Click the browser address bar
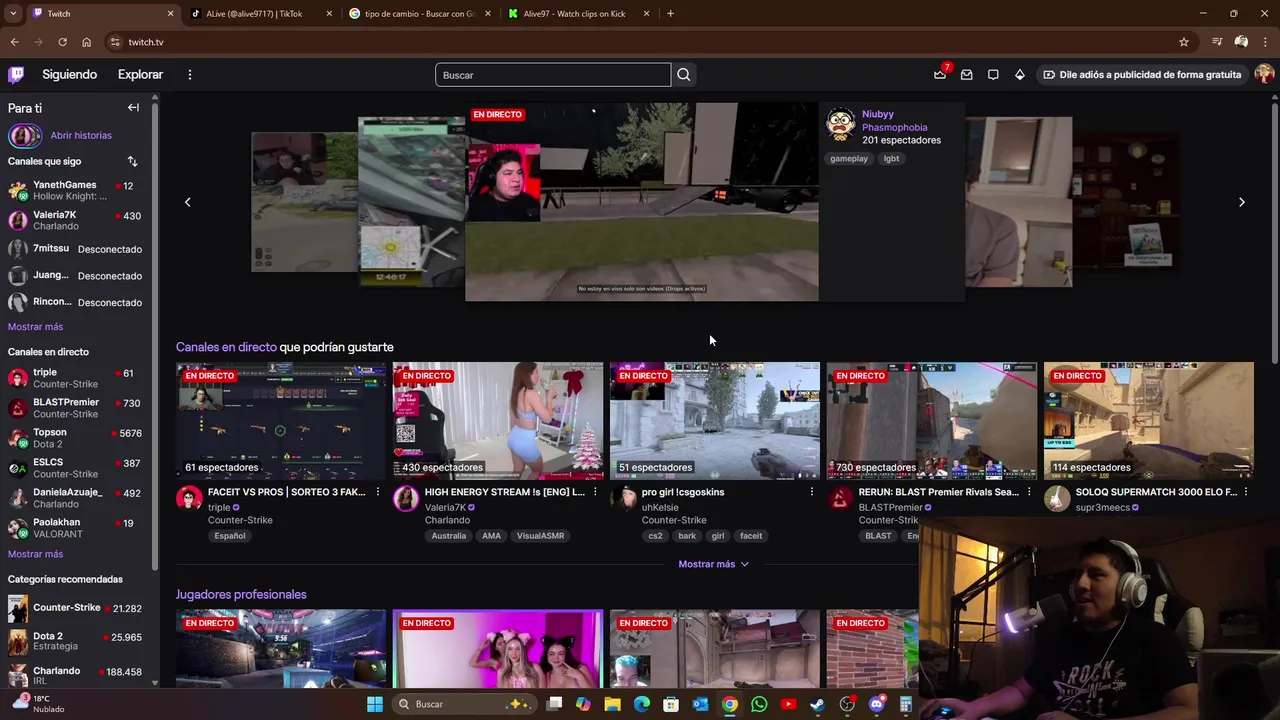Image resolution: width=1280 pixels, height=720 pixels. coord(640,42)
